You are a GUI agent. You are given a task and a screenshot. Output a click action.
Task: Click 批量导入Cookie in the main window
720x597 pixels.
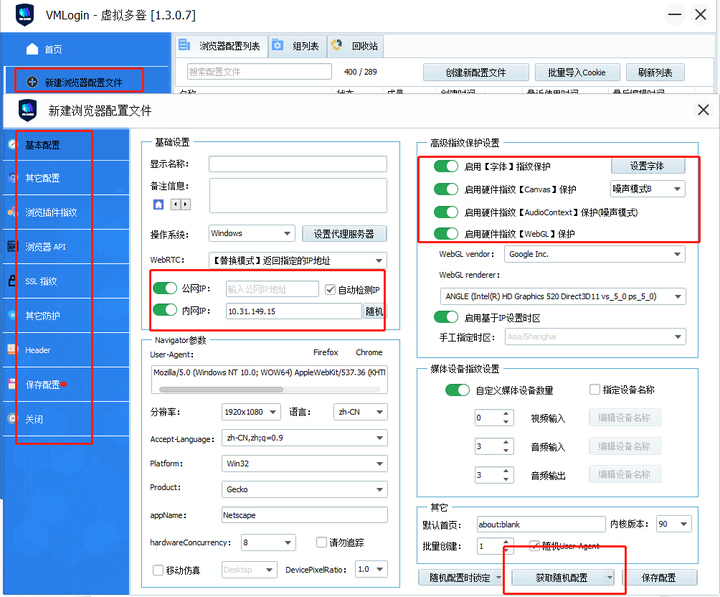click(577, 73)
